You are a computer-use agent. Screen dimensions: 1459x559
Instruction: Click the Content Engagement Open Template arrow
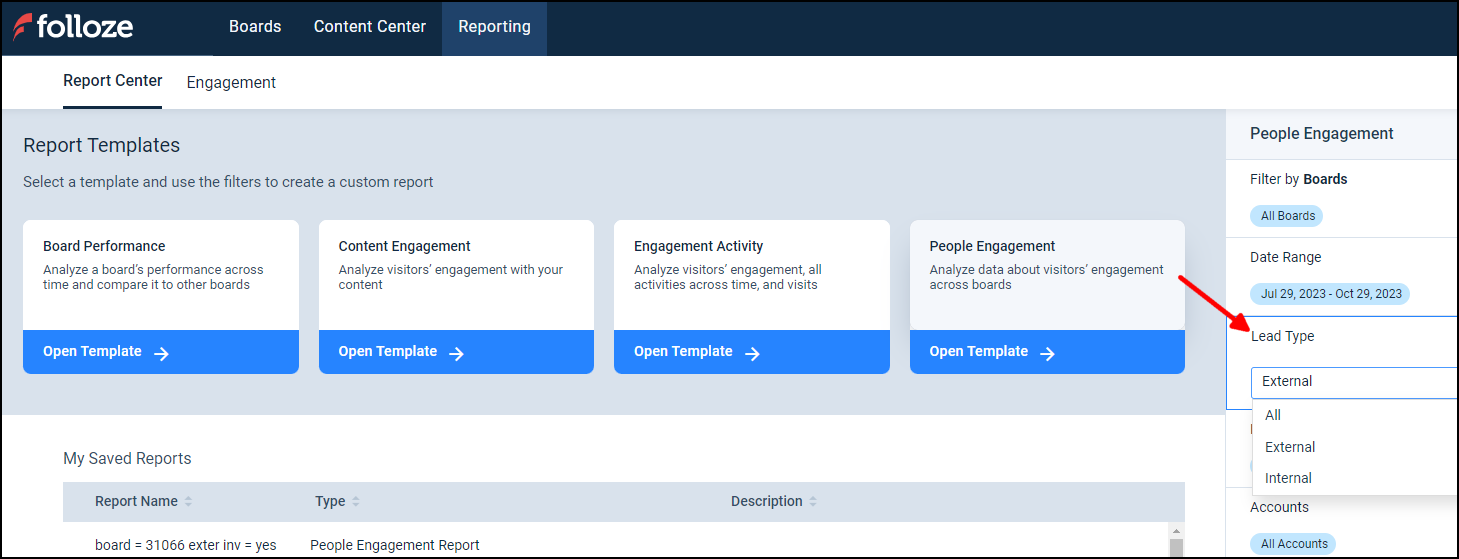coord(456,353)
